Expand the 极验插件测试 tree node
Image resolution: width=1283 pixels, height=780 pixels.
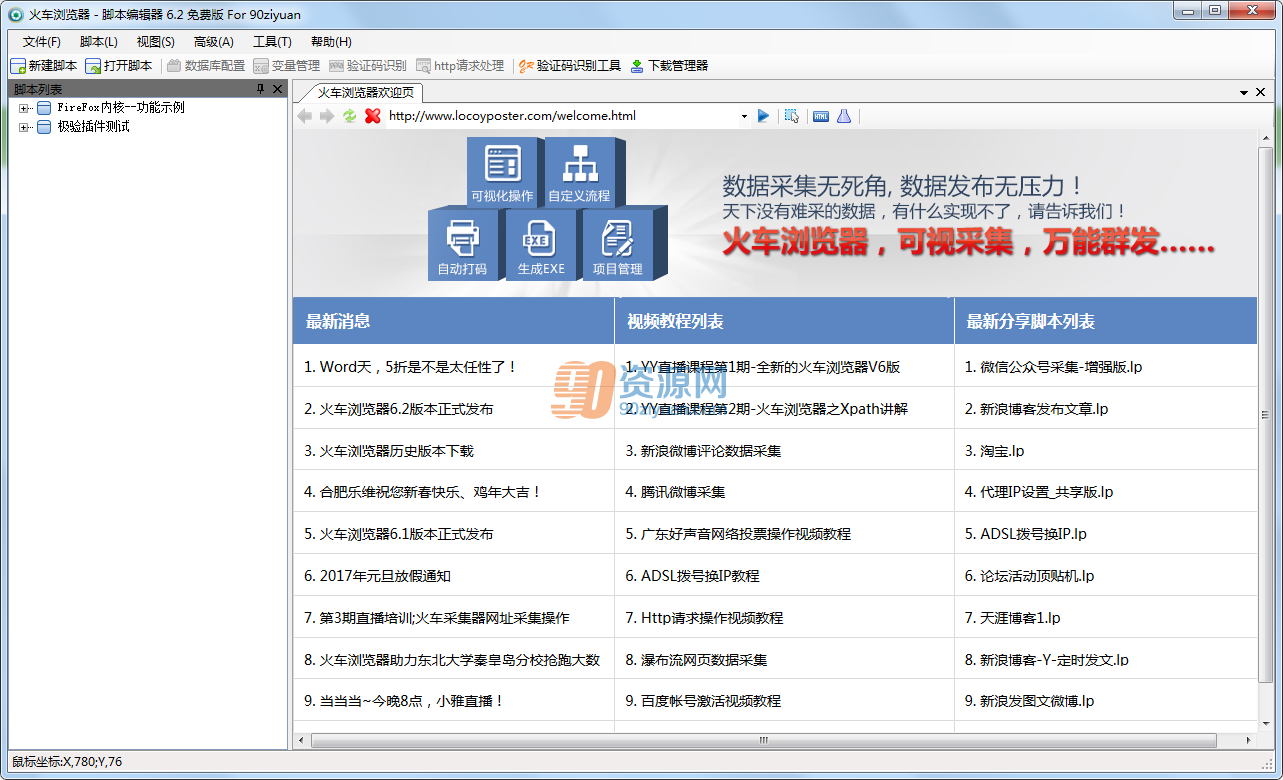(24, 127)
